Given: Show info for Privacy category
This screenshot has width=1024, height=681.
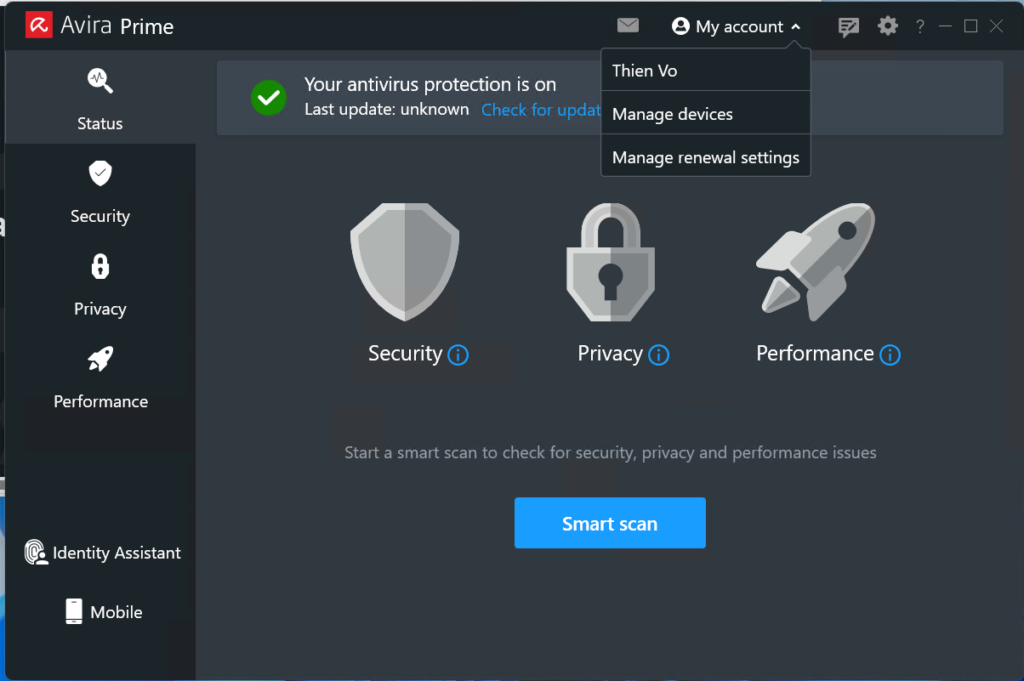Looking at the screenshot, I should click(x=658, y=355).
